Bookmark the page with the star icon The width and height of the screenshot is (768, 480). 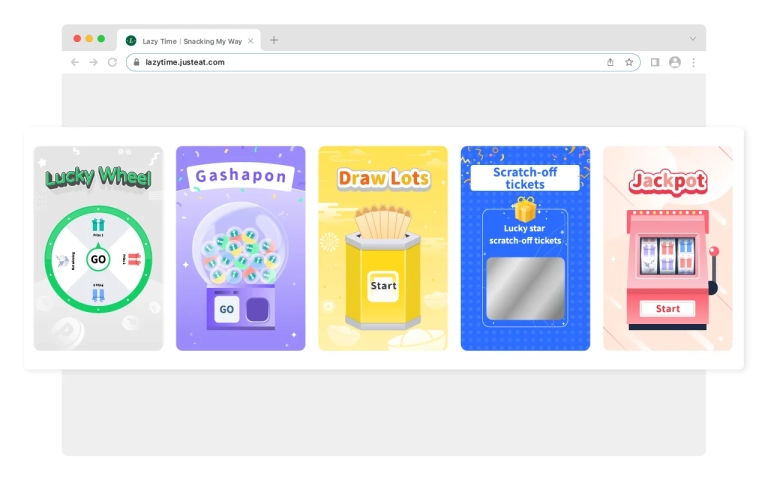point(629,62)
